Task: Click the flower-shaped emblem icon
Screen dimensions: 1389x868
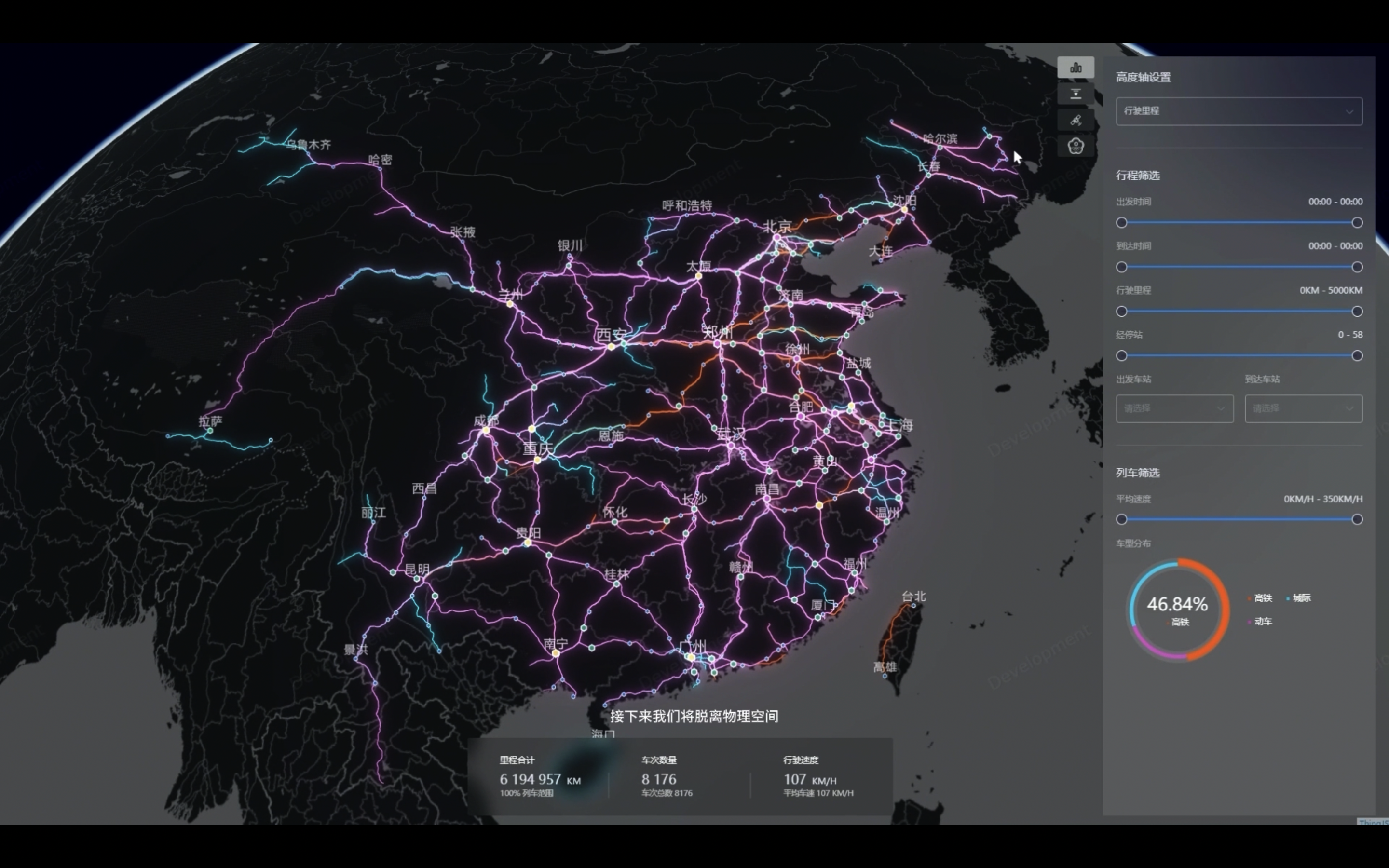Action: click(x=1076, y=146)
